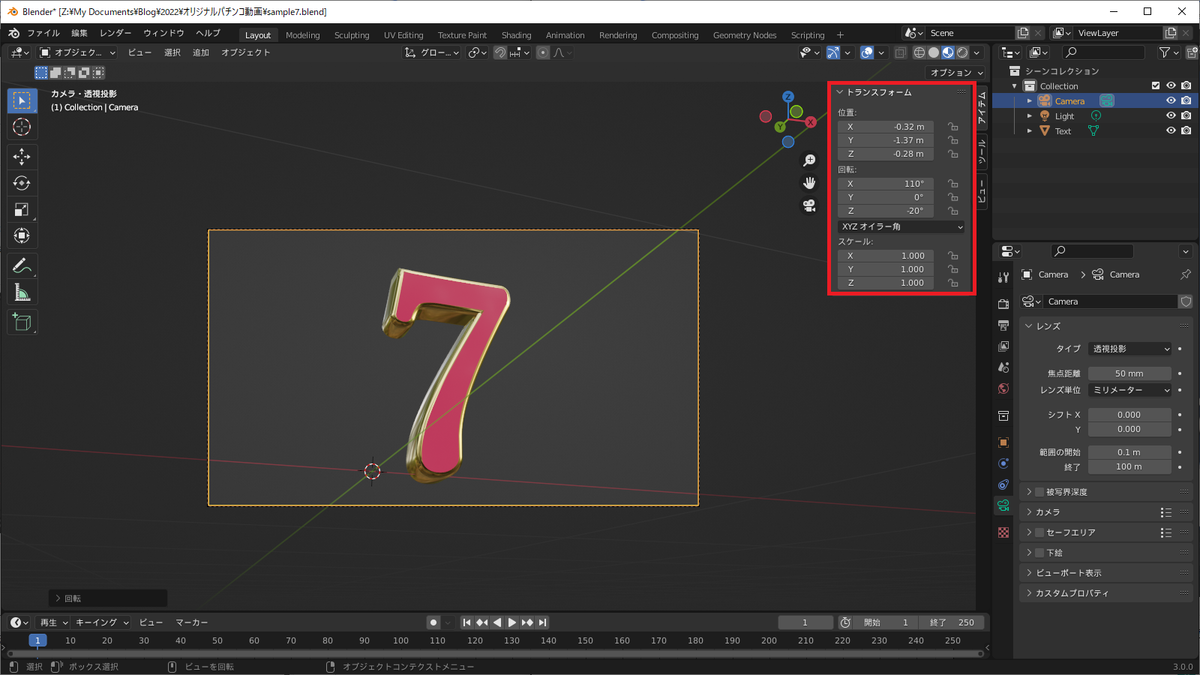Click the timeline frame marker 1
Screen dimensions: 1200x675
click(x=38, y=640)
